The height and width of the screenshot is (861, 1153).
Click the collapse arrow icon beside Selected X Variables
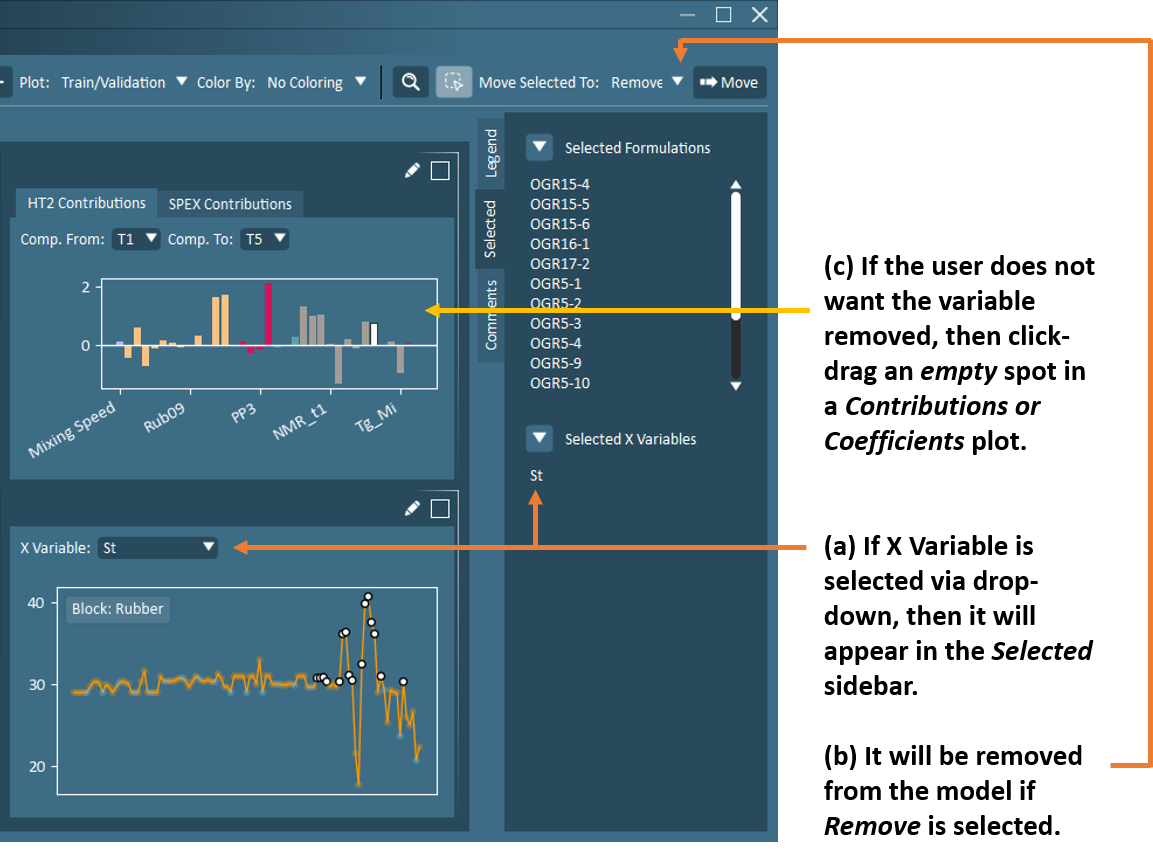[539, 438]
